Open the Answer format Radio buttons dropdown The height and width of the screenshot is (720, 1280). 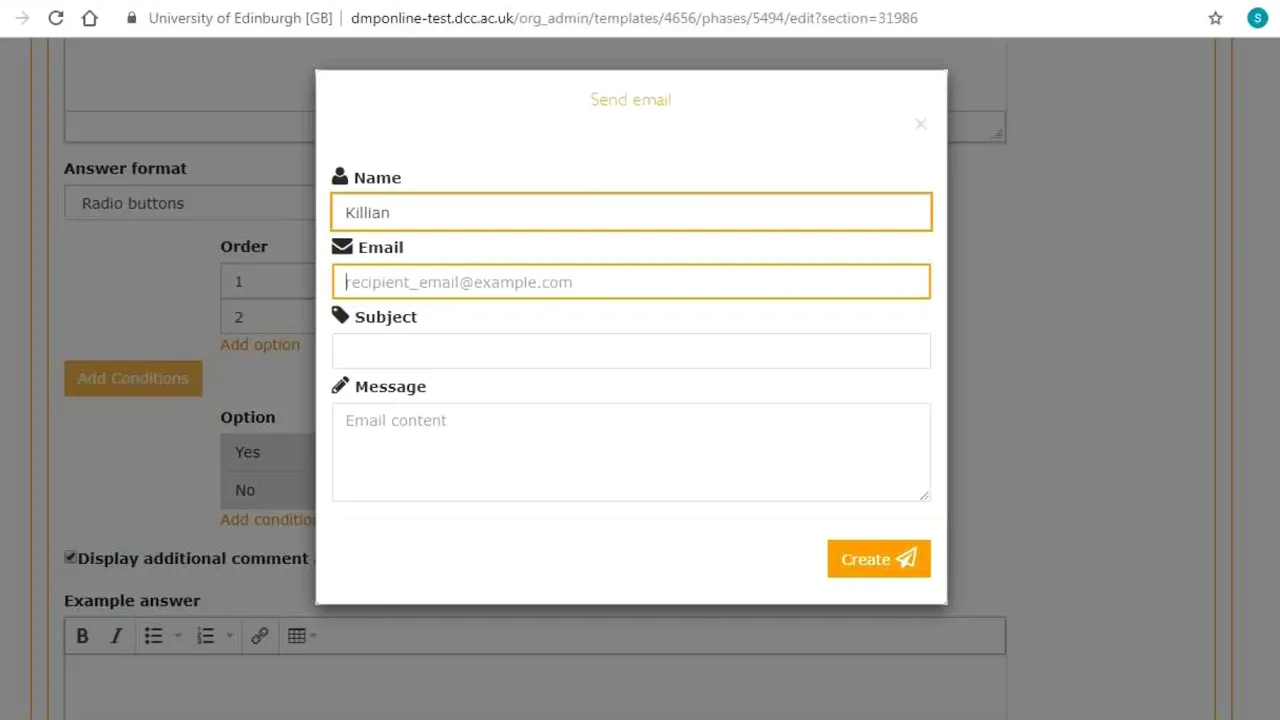(190, 203)
